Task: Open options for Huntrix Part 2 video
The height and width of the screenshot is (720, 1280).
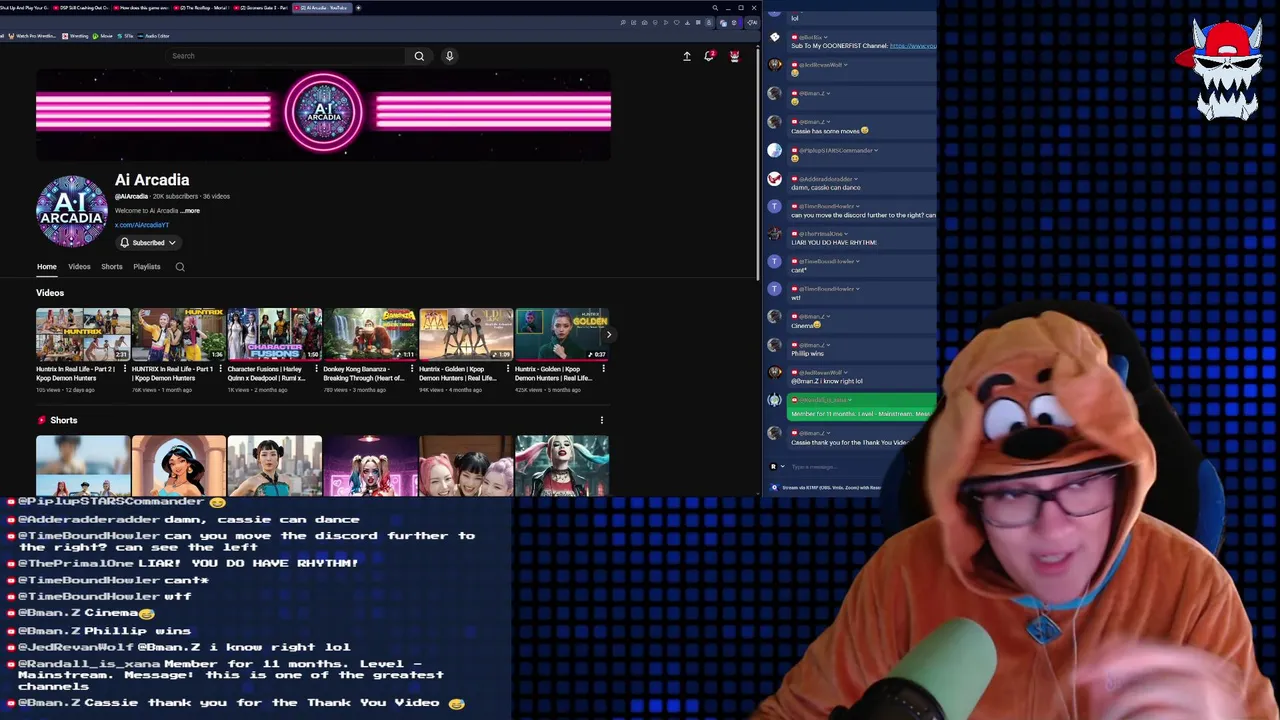Action: click(127, 369)
